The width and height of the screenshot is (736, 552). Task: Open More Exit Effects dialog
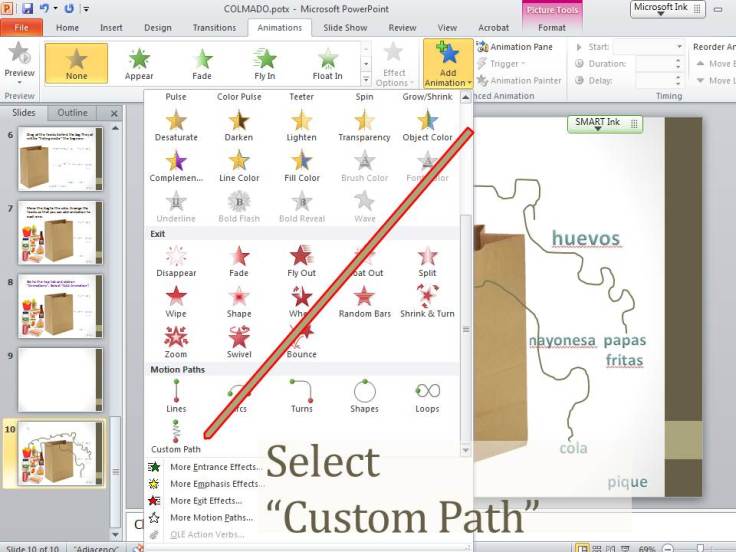pos(206,501)
